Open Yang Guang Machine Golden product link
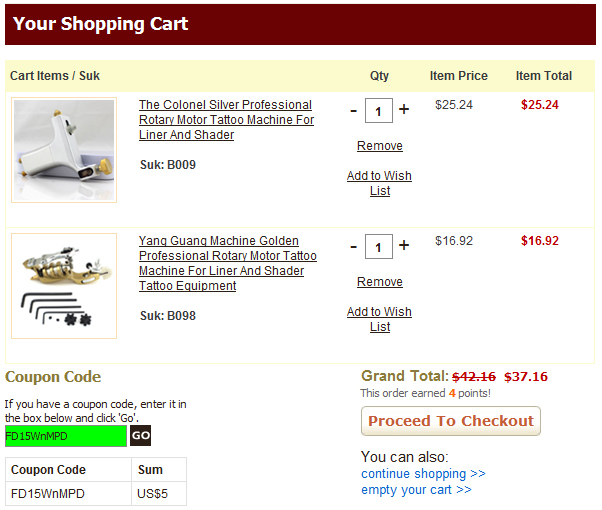The height and width of the screenshot is (510, 602). coord(228,263)
